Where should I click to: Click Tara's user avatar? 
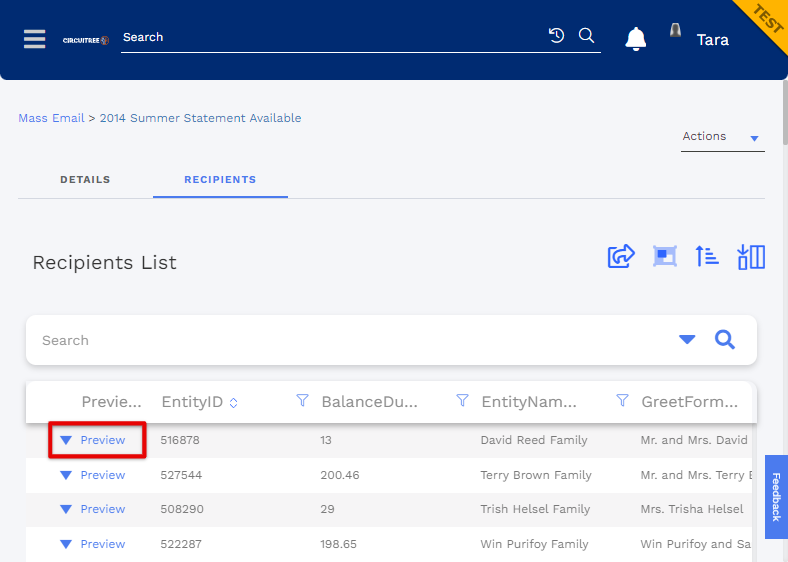(x=675, y=30)
